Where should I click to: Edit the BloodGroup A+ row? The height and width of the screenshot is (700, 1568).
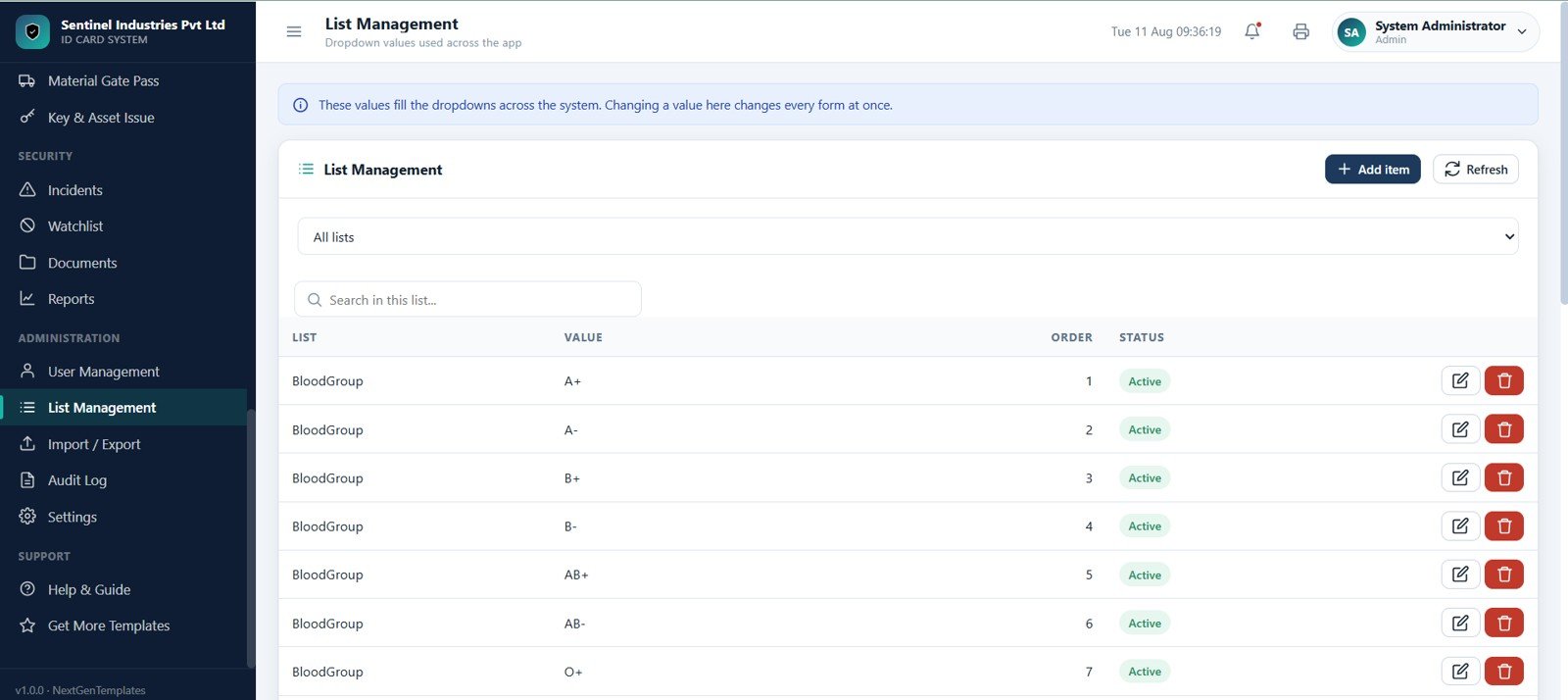(1460, 380)
